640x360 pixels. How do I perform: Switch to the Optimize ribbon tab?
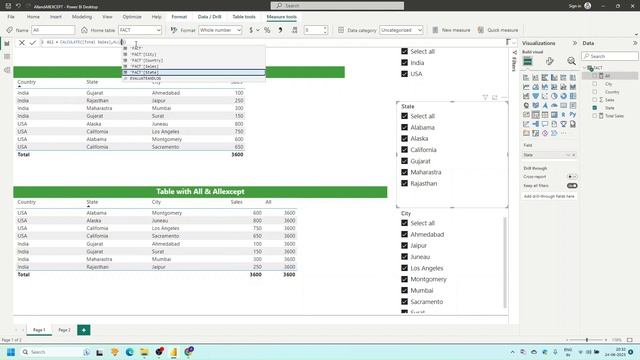click(x=132, y=17)
